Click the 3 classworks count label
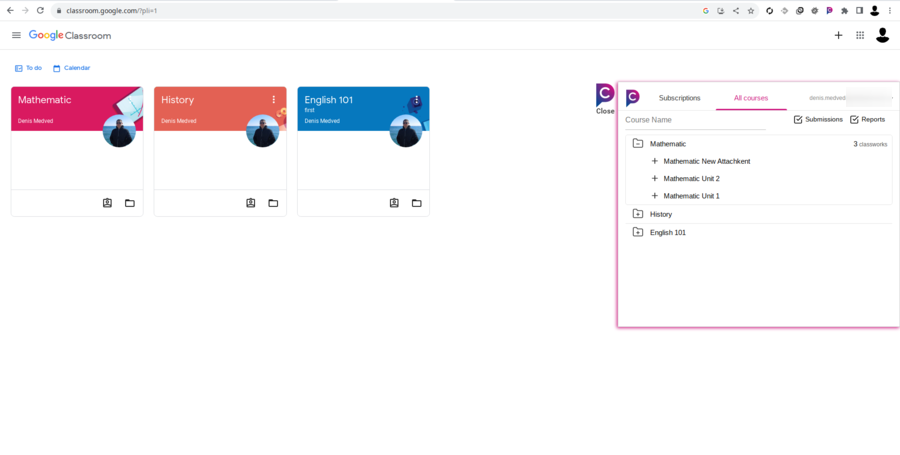Image resolution: width=900 pixels, height=455 pixels. pos(870,144)
